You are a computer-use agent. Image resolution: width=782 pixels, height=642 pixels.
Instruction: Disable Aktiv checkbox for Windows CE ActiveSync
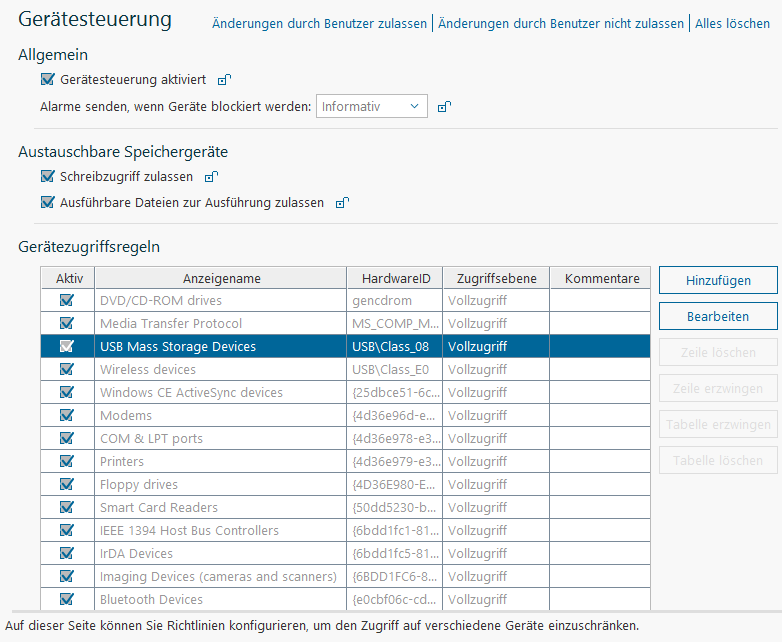[x=66, y=392]
